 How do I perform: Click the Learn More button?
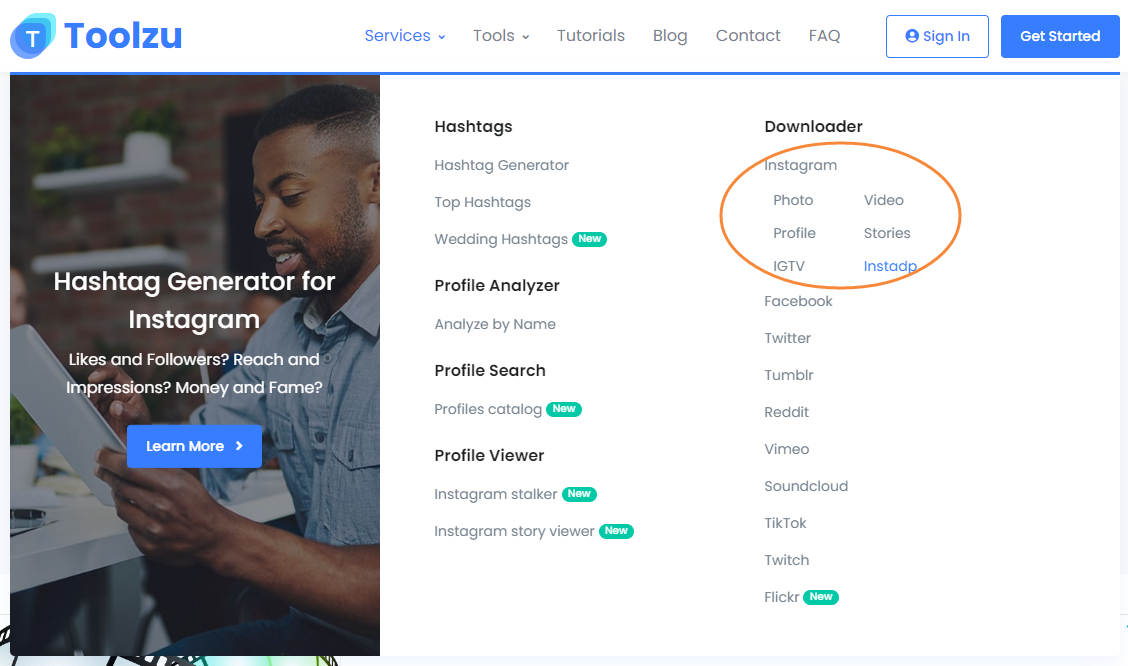tap(194, 447)
